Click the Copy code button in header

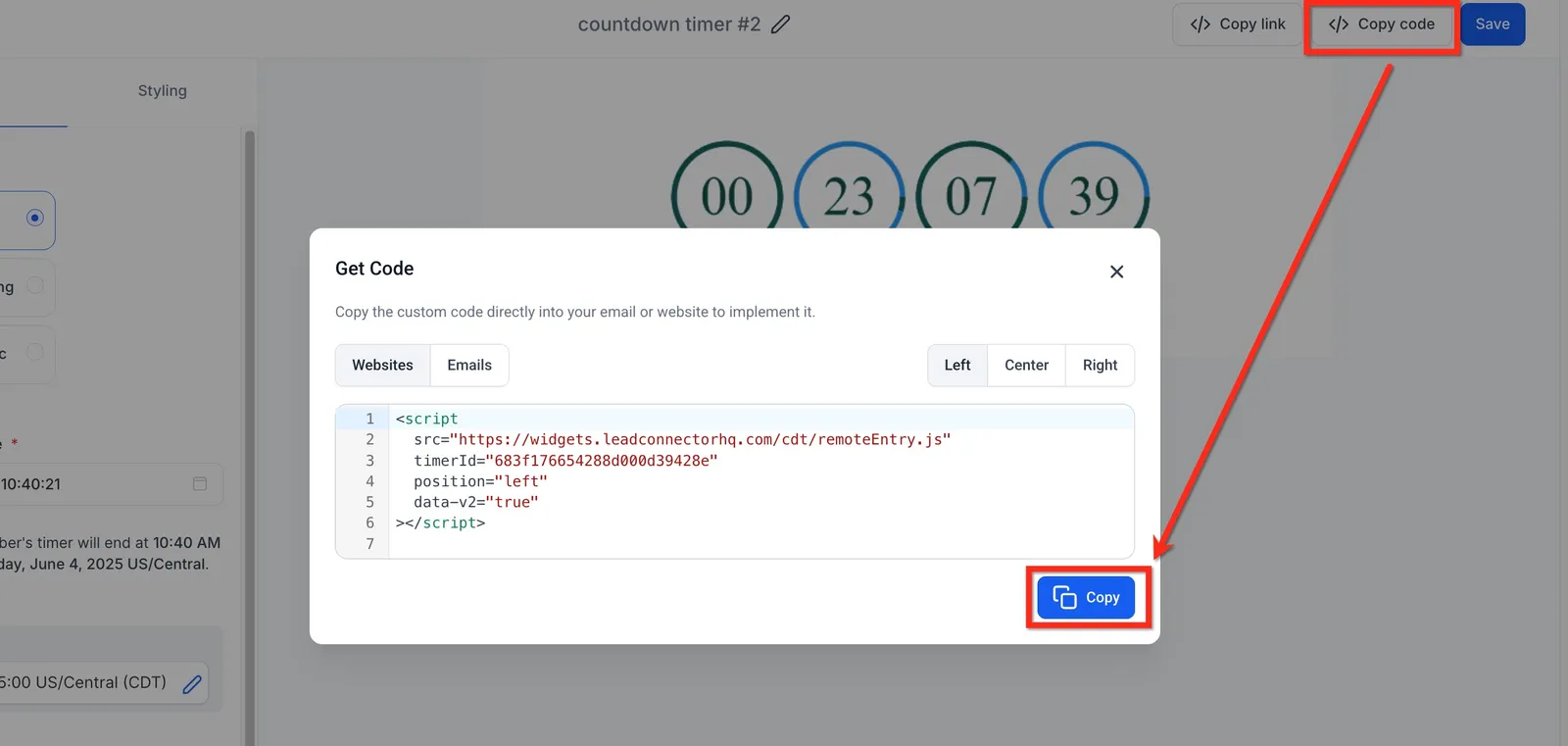tap(1382, 25)
